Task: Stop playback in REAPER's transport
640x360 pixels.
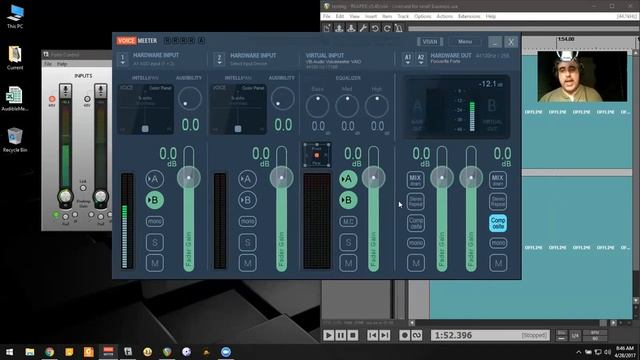Action: [353, 335]
